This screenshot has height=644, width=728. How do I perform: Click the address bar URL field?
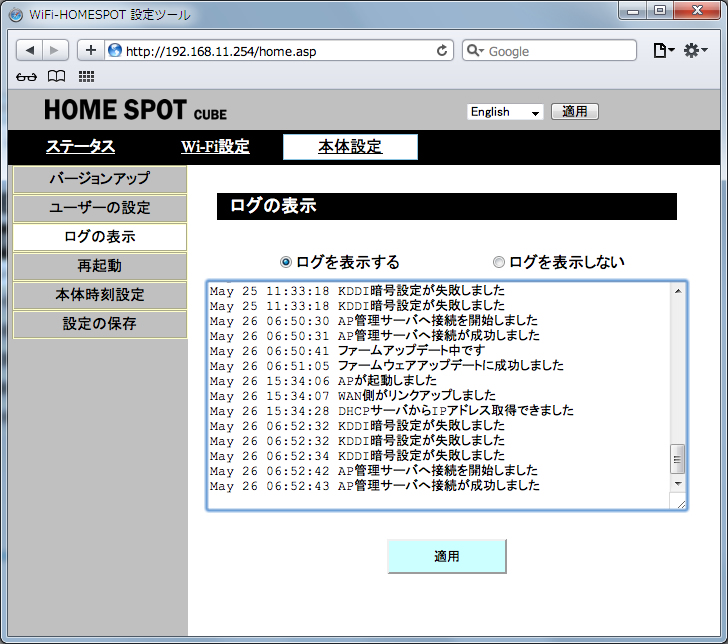(x=279, y=51)
